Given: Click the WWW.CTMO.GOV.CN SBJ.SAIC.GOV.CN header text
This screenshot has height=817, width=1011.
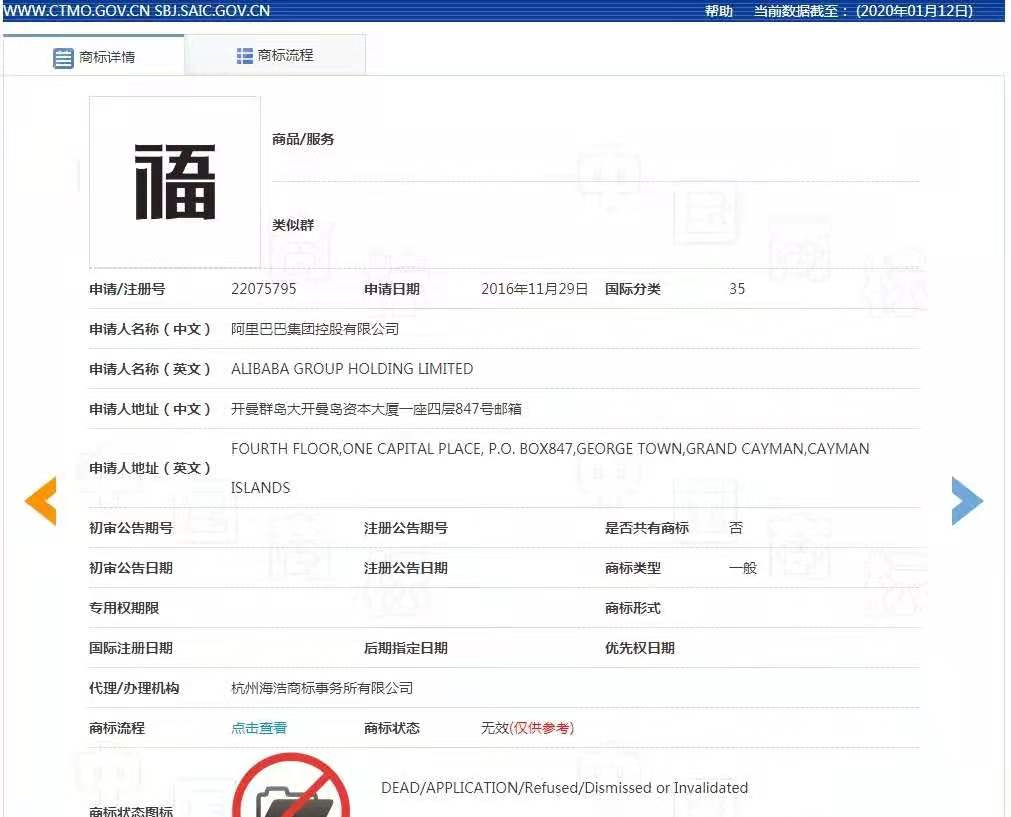Looking at the screenshot, I should click(x=137, y=10).
